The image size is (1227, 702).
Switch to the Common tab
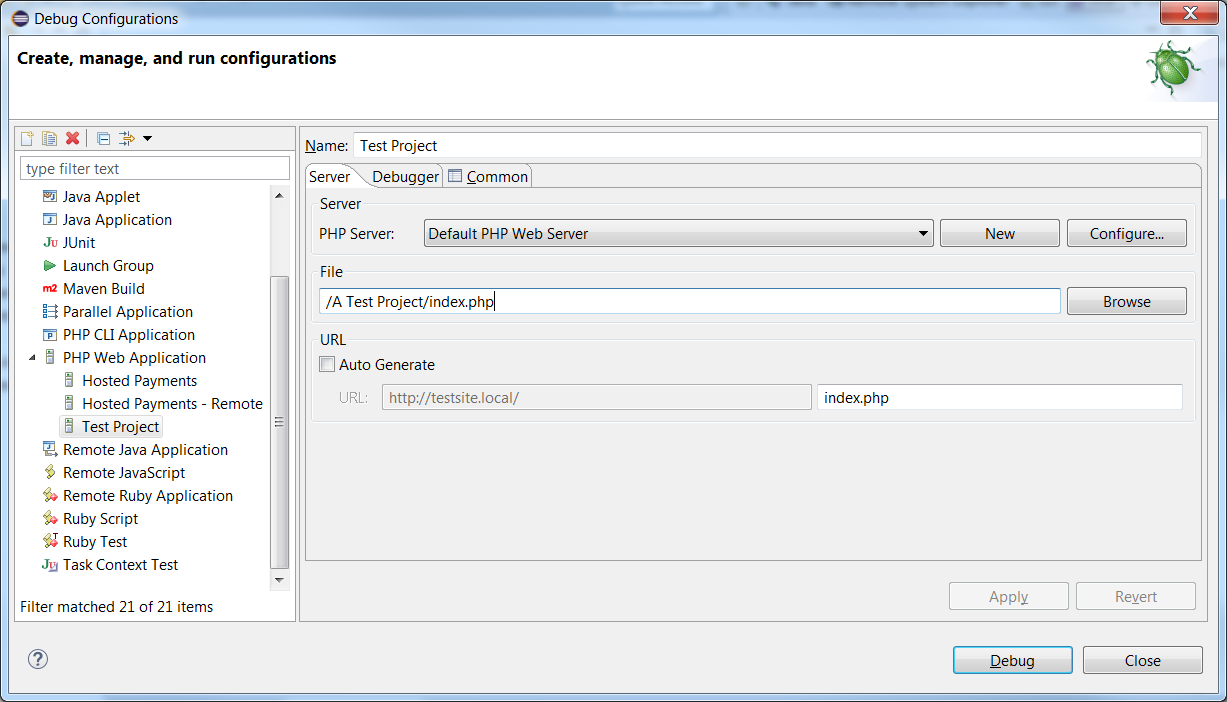(x=496, y=177)
